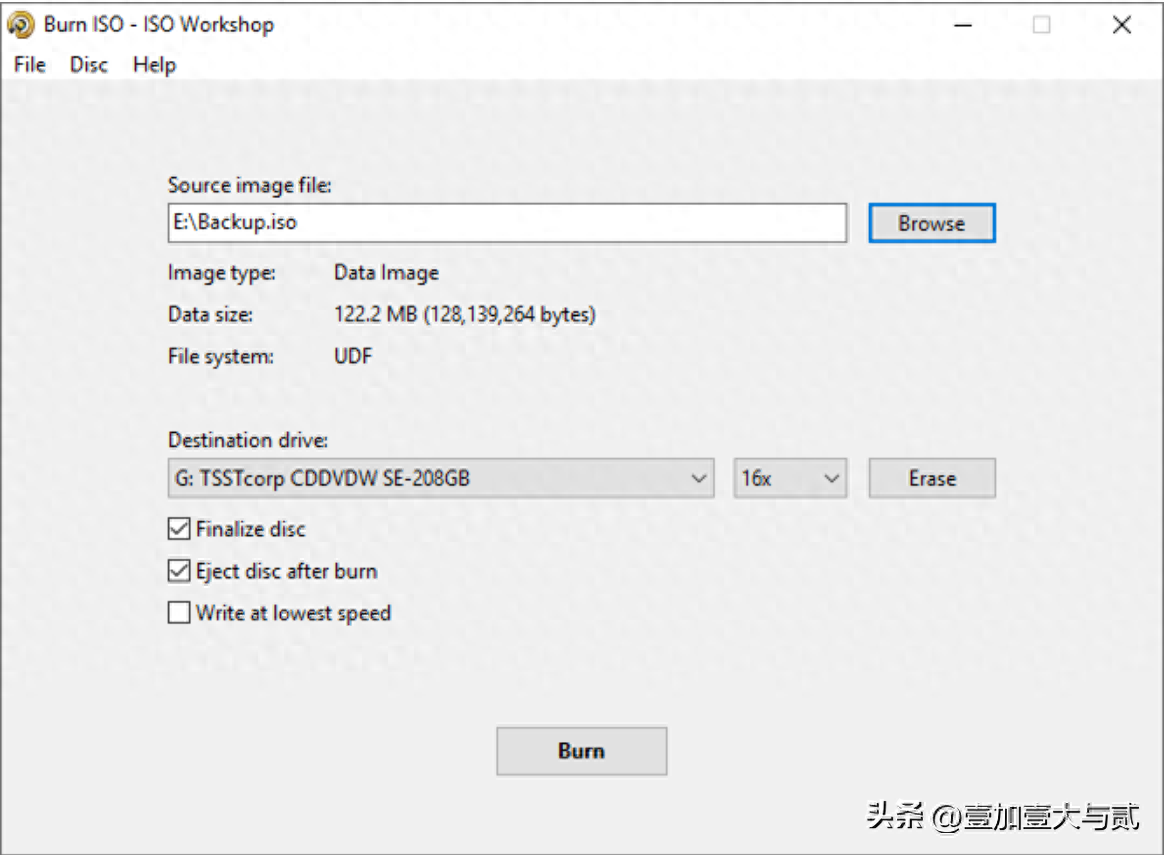Click the Burn button
Image resolution: width=1164 pixels, height=855 pixels.
[x=581, y=751]
